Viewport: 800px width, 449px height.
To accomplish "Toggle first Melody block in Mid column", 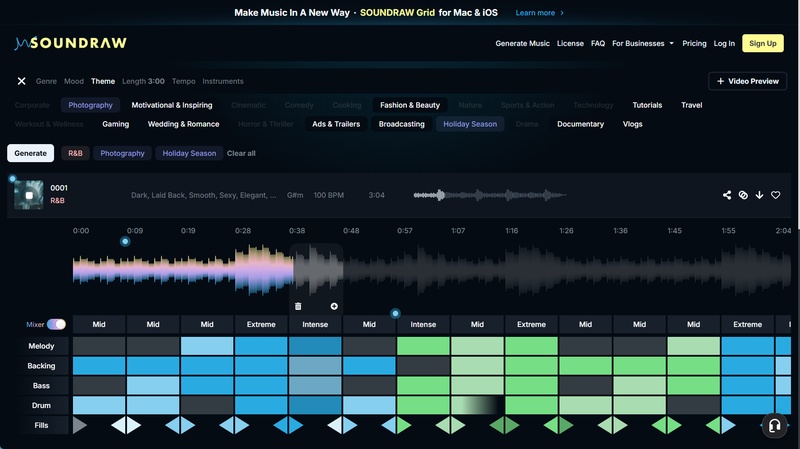I will pyautogui.click(x=99, y=346).
